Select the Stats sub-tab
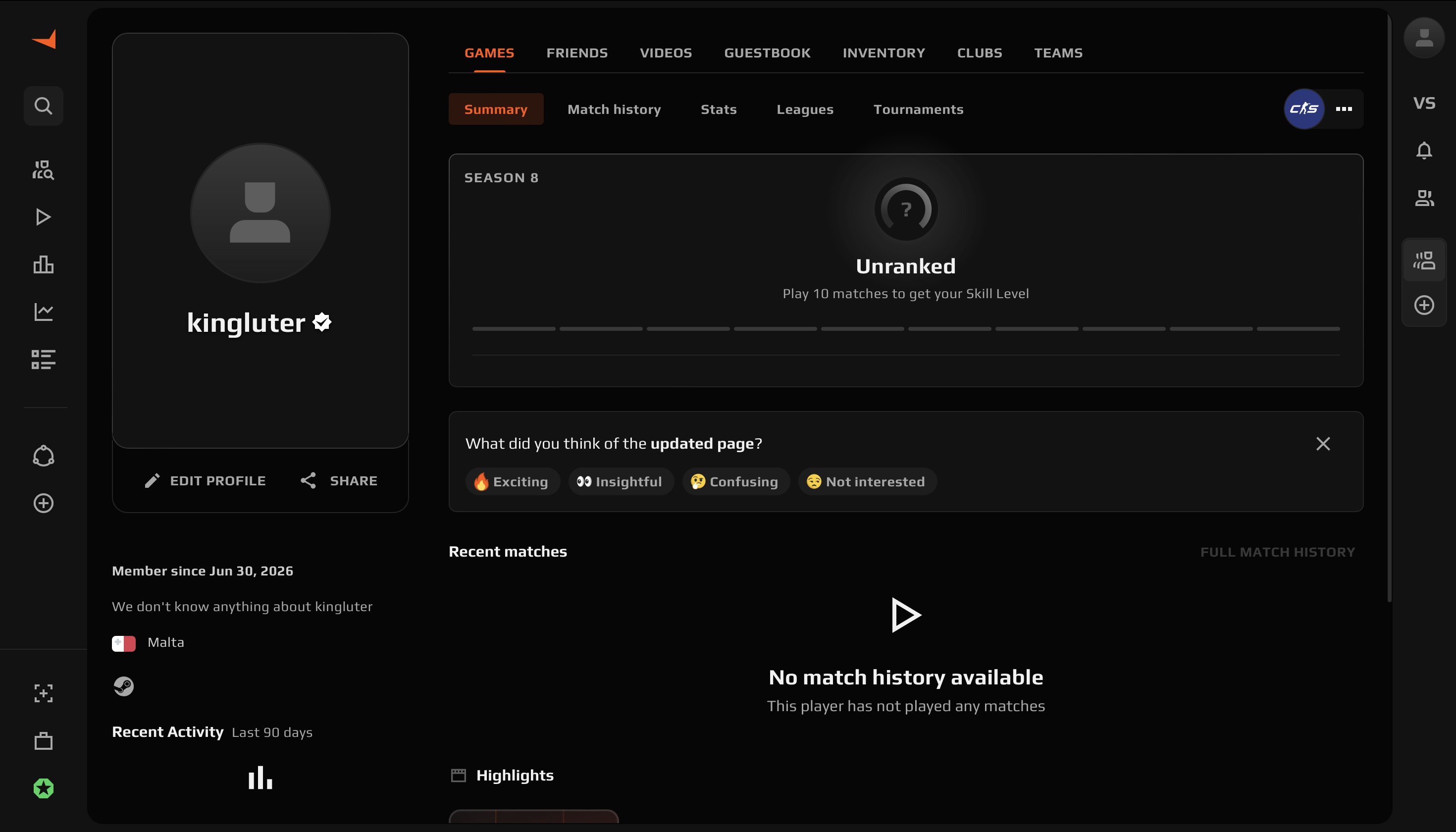This screenshot has height=832, width=1456. [718, 109]
